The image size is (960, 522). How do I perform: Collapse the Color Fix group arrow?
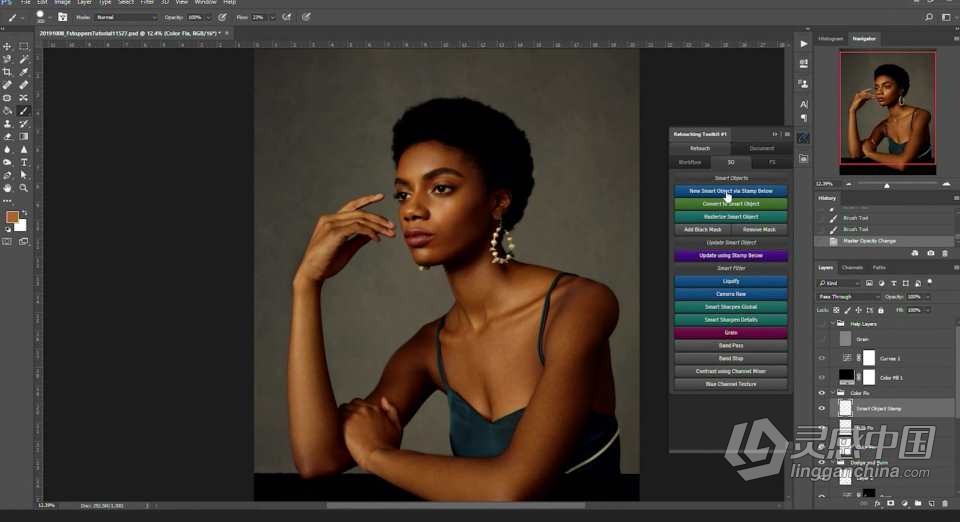(x=833, y=393)
